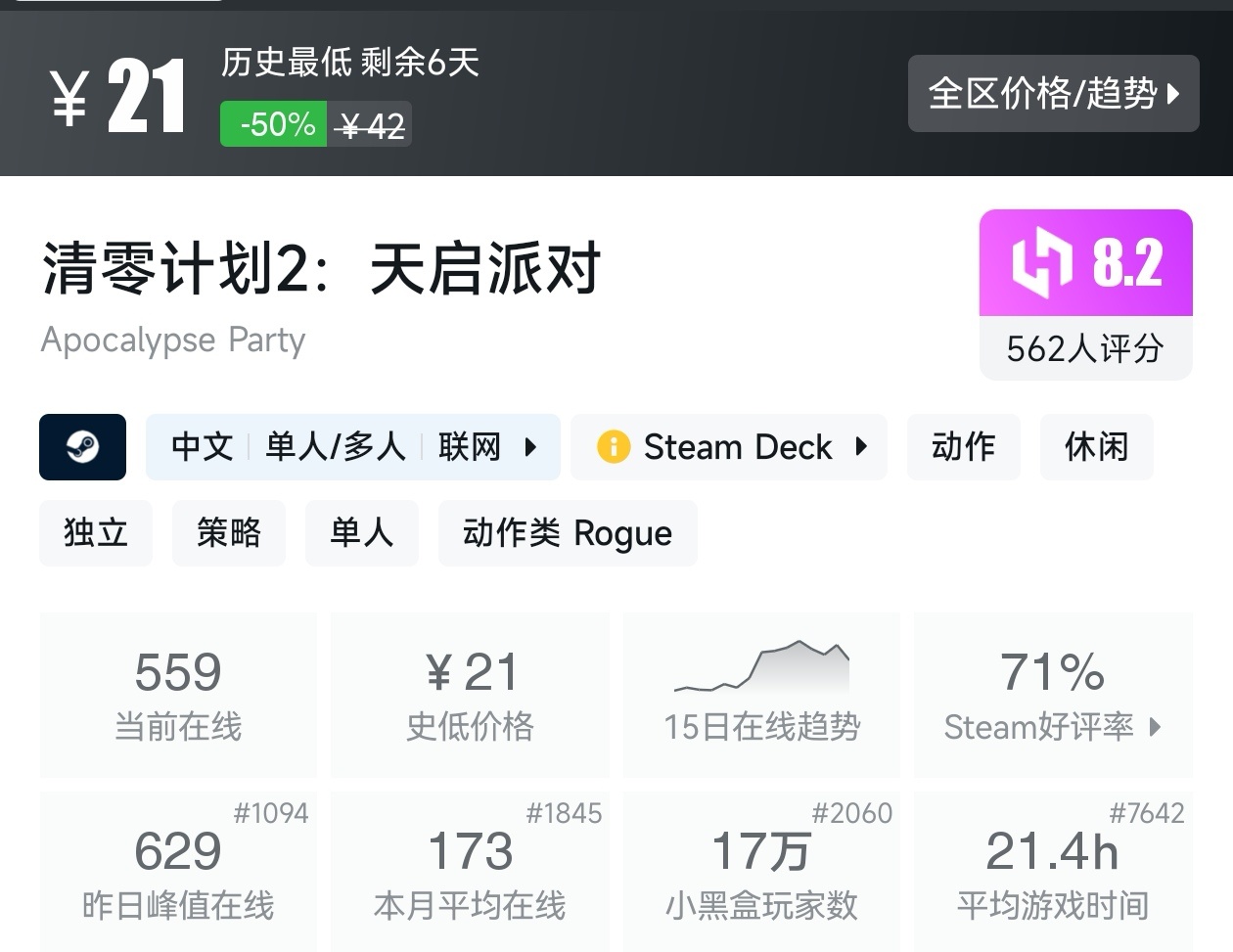Open the 8.2 rating badge
The height and width of the screenshot is (952, 1233).
pyautogui.click(x=1086, y=262)
